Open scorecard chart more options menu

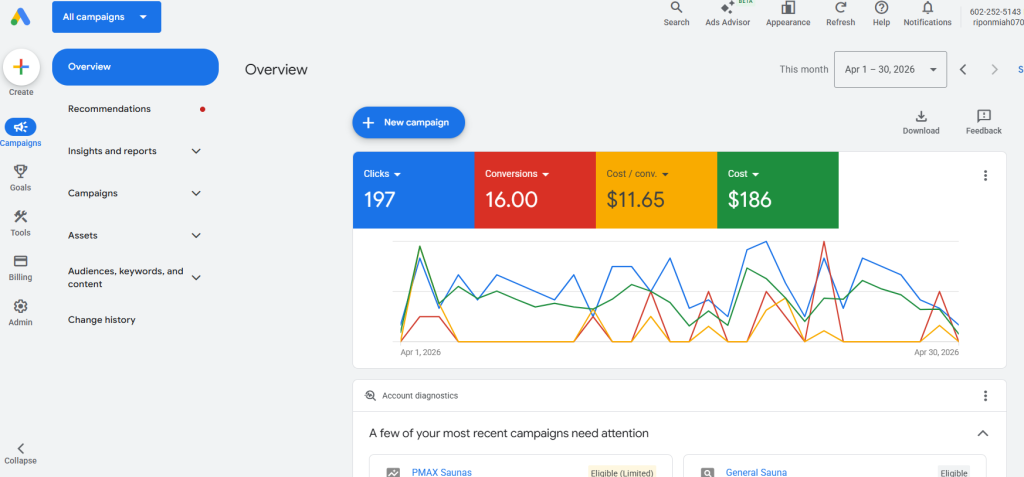985,175
